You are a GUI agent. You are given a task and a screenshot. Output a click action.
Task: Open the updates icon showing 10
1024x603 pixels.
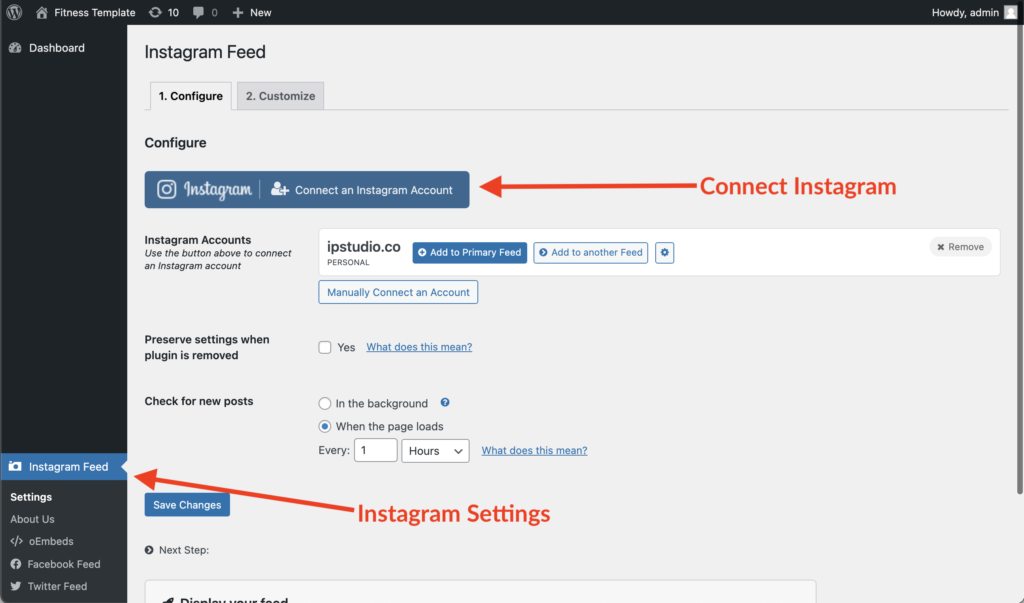pos(155,12)
